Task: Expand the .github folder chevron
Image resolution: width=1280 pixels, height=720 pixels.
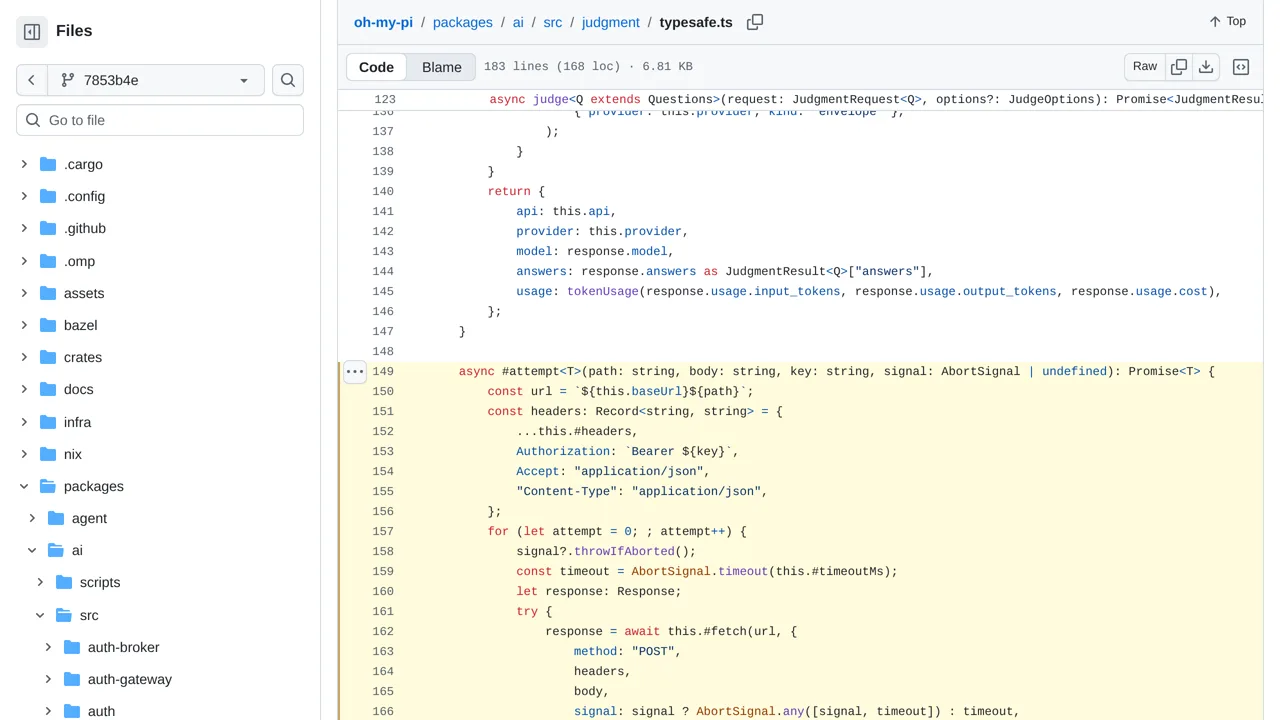Action: [x=24, y=228]
